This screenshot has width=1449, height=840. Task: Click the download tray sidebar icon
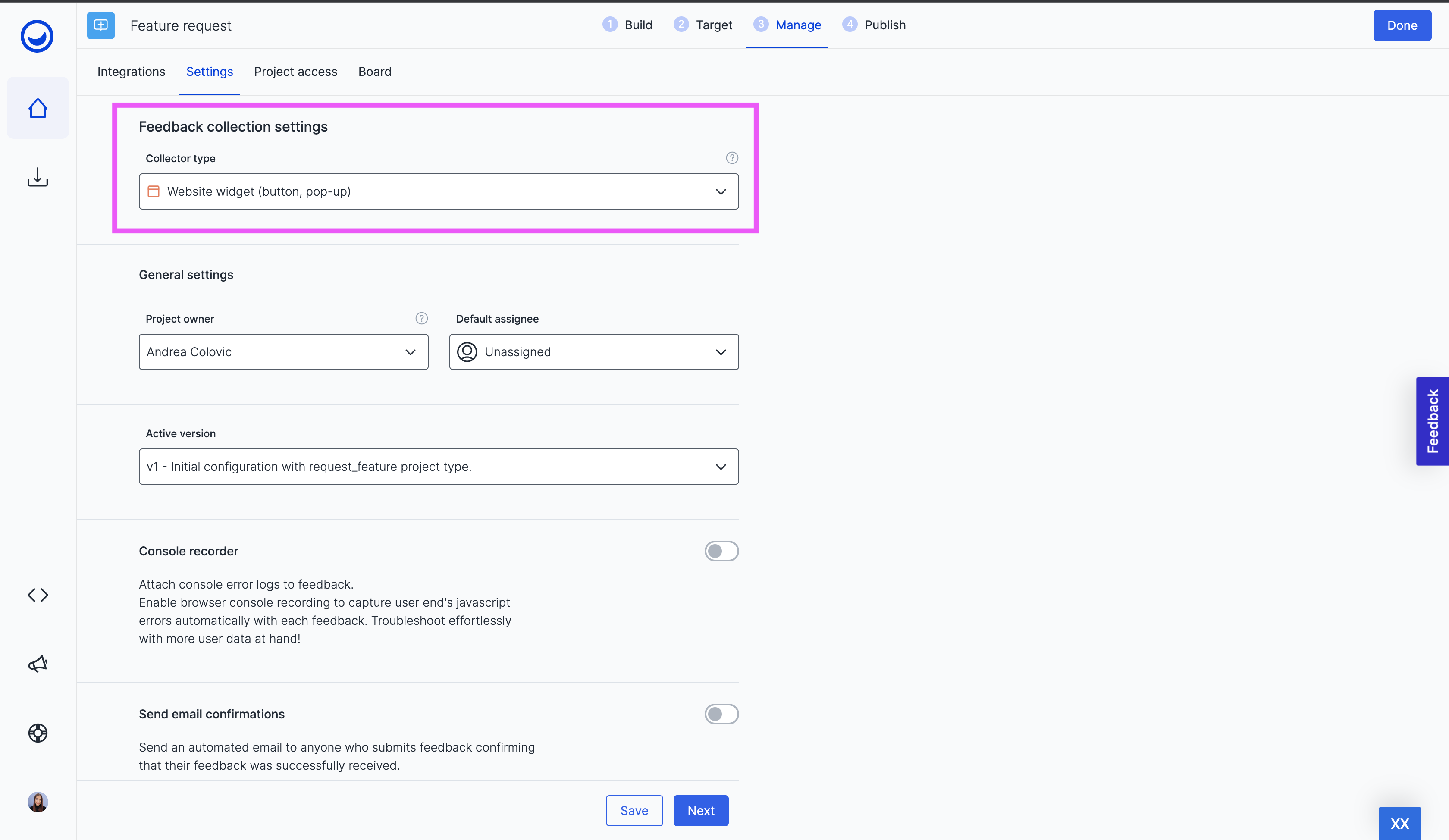coord(38,177)
